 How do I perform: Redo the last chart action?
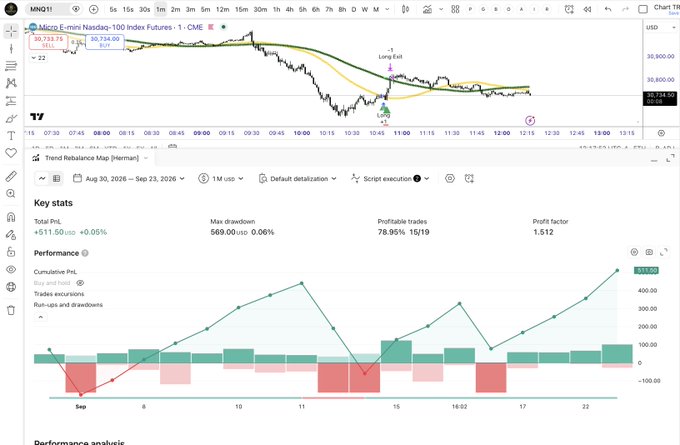pos(625,9)
